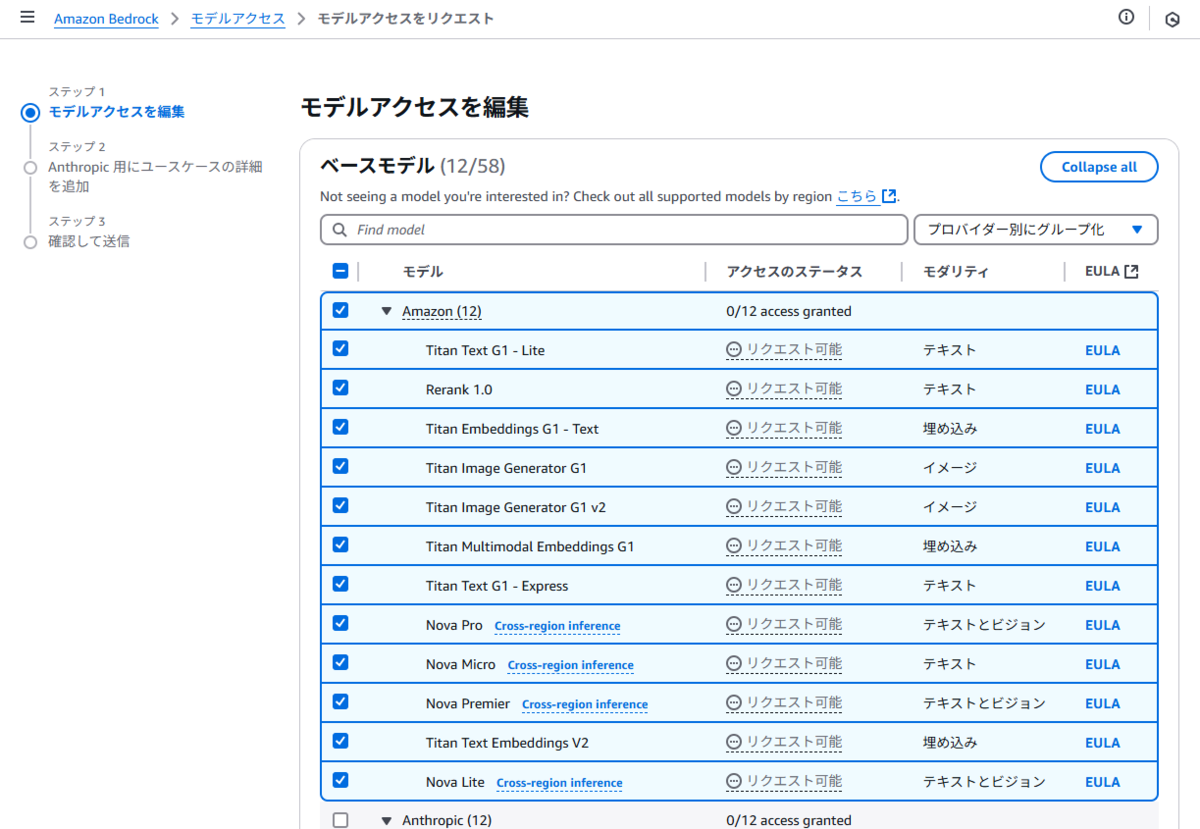Click status icon in Nova Premier row
The width and height of the screenshot is (1200, 829).
pos(734,703)
